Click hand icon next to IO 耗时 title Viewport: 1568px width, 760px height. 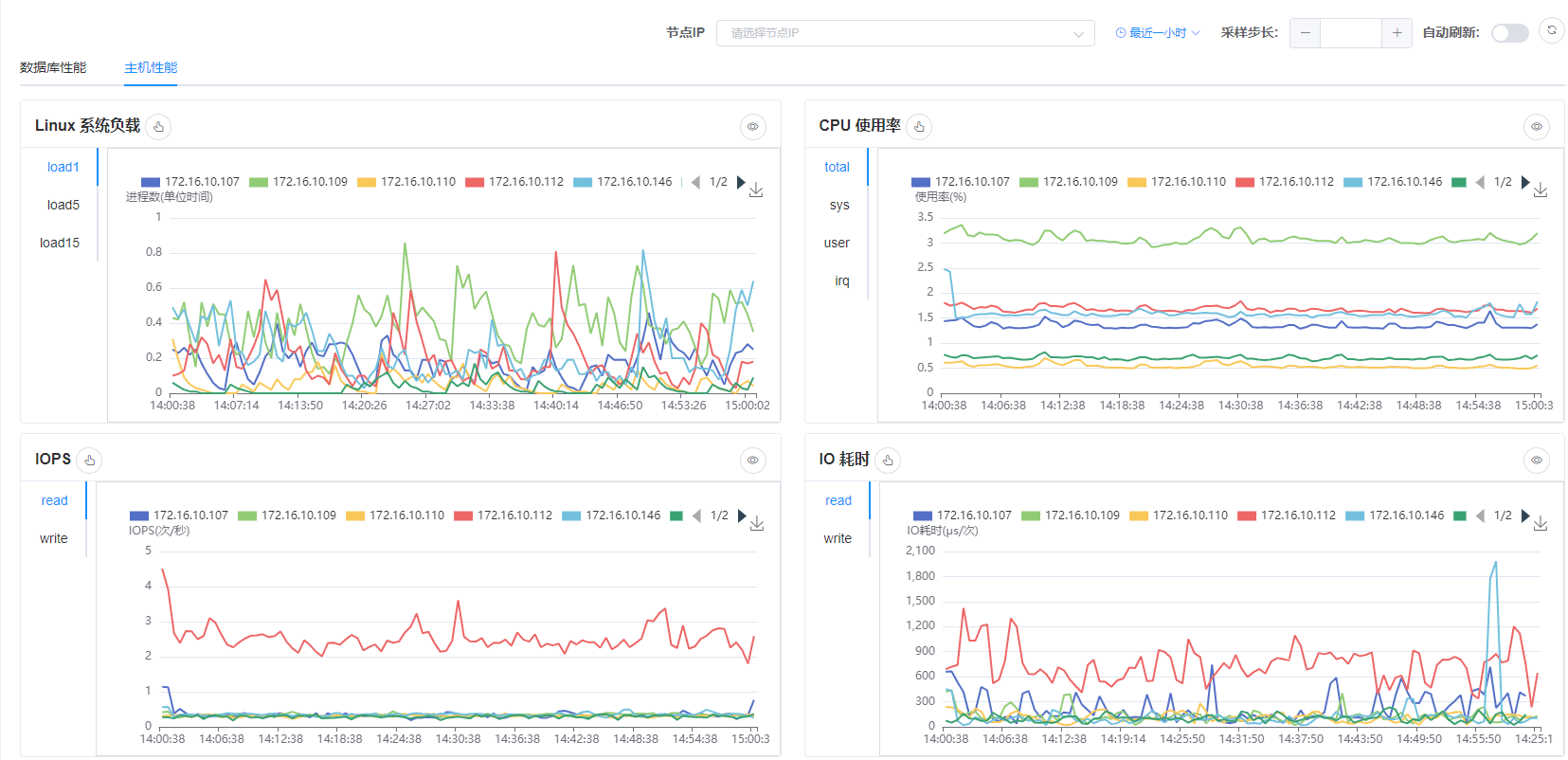pyautogui.click(x=888, y=461)
